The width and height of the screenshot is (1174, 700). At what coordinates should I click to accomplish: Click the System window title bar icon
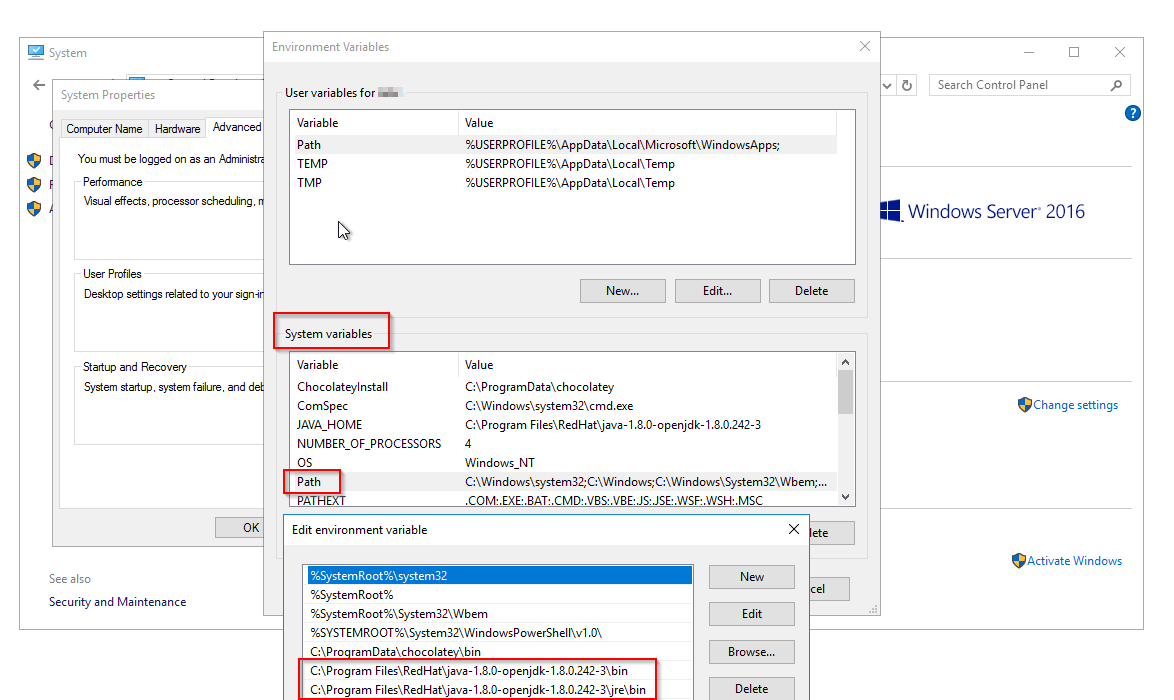[36, 52]
